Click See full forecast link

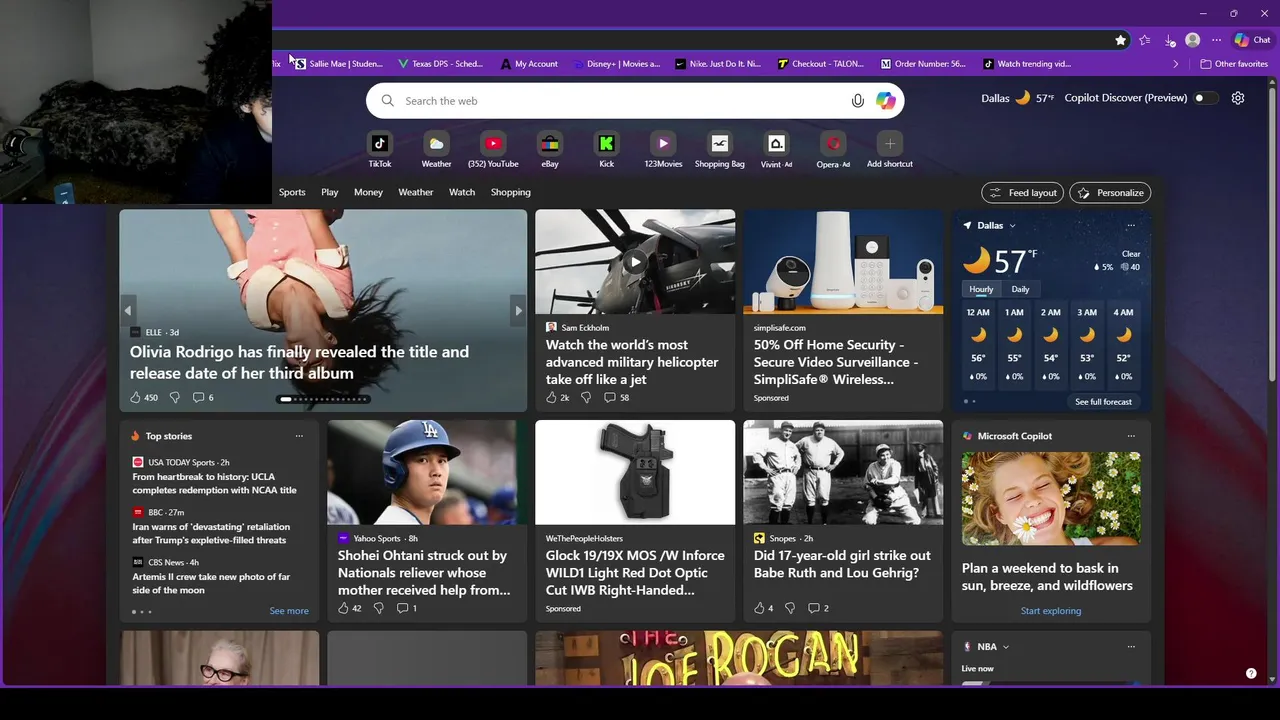[1103, 402]
